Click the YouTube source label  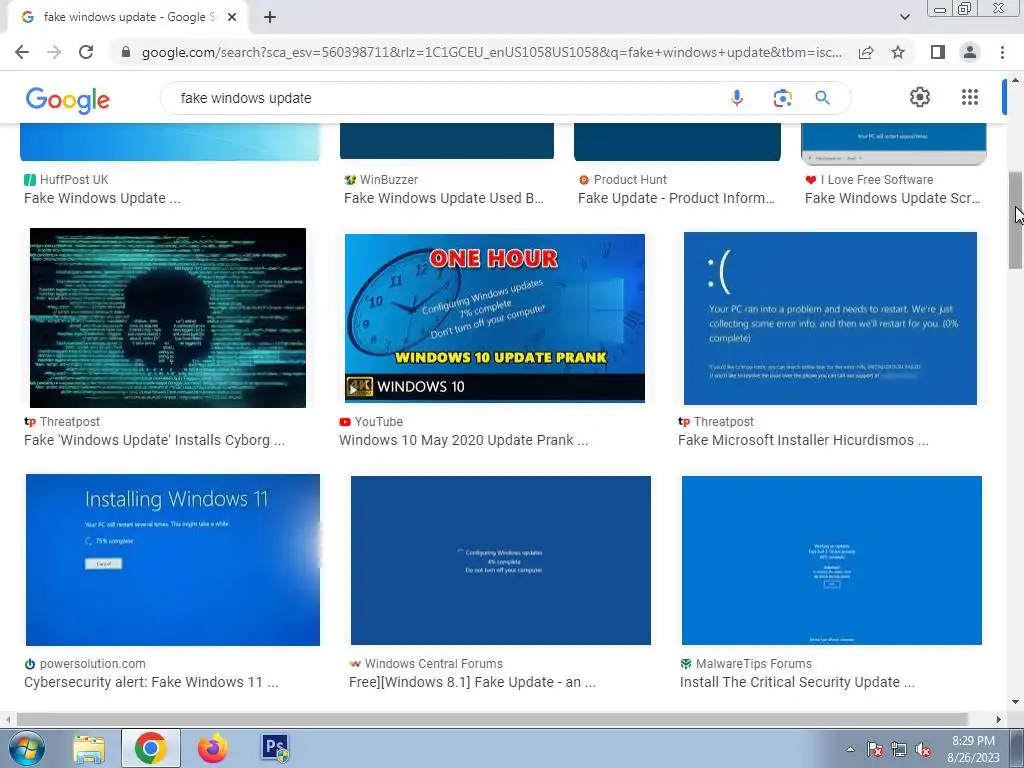[x=379, y=422]
